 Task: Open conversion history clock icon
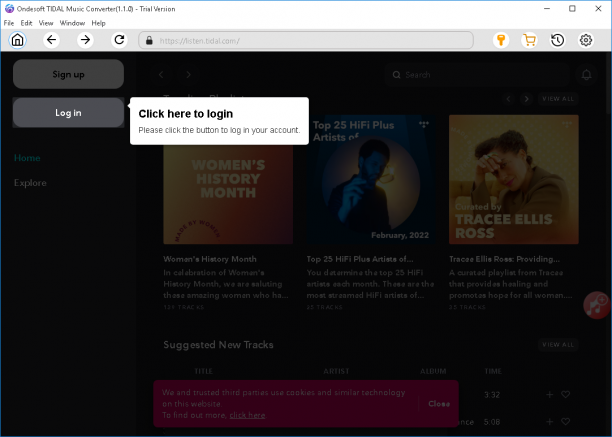point(557,40)
